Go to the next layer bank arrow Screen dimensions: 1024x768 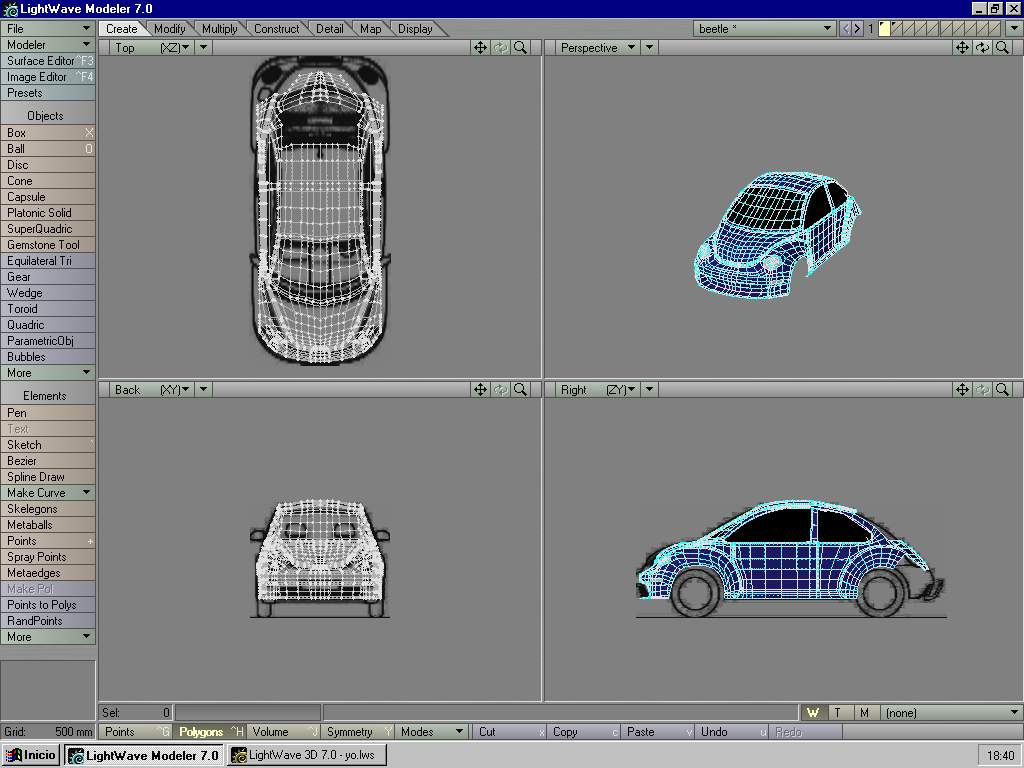pyautogui.click(x=857, y=29)
